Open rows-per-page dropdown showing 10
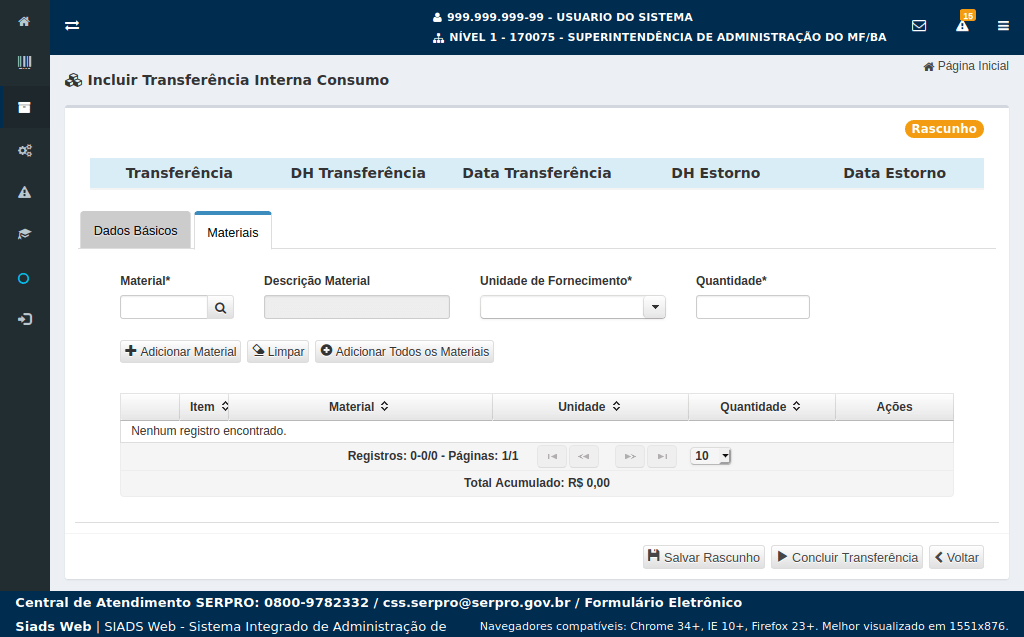This screenshot has height=637, width=1024. pyautogui.click(x=711, y=456)
